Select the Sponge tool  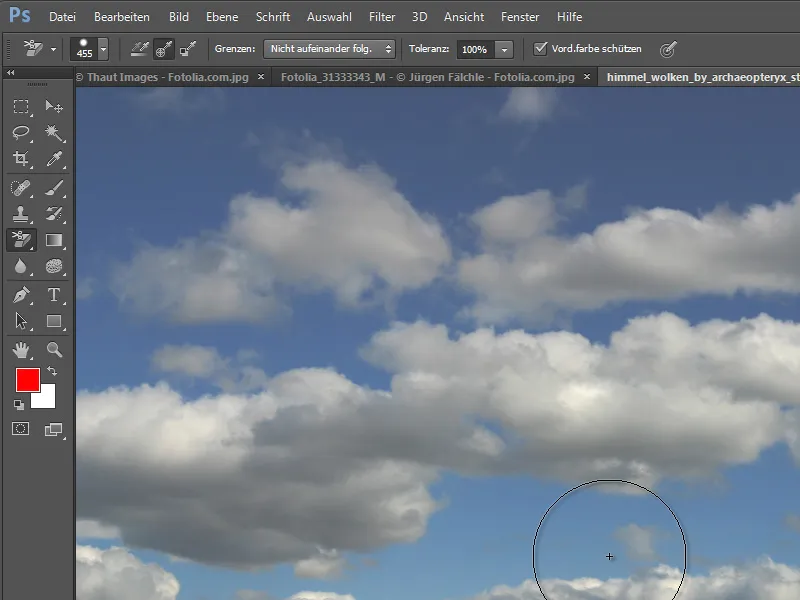(54, 266)
